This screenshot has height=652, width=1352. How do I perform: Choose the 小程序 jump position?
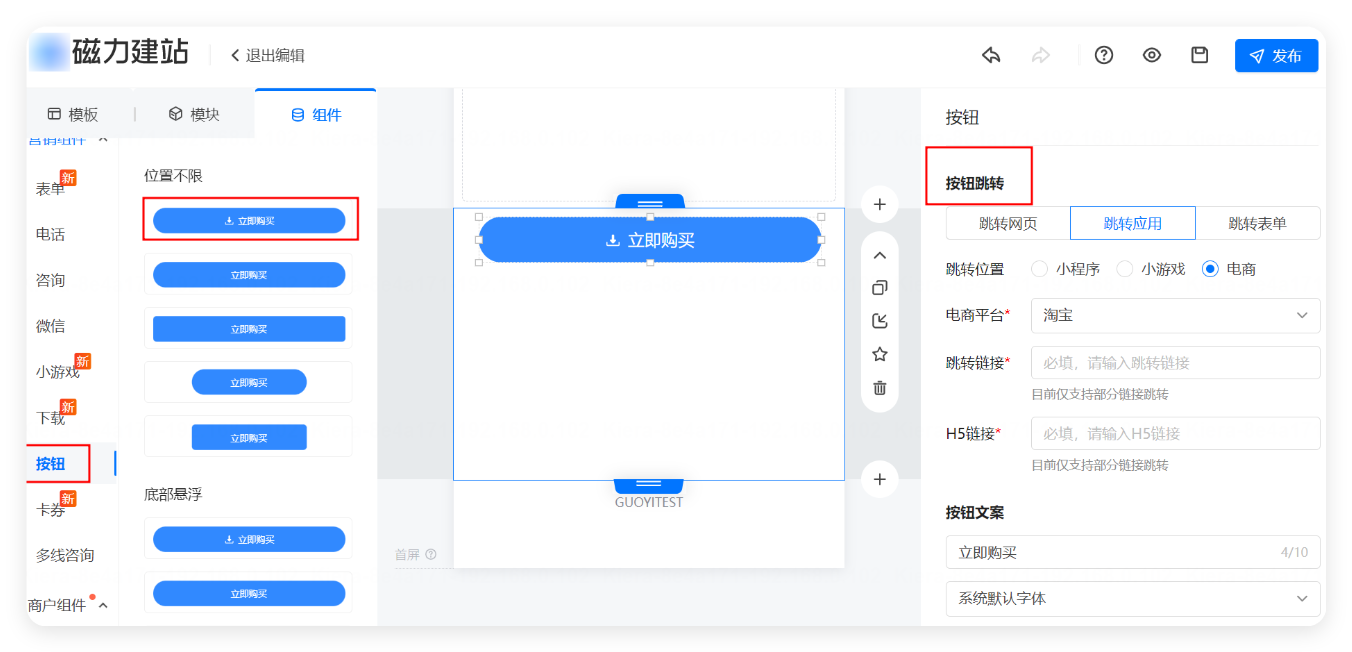(1040, 268)
